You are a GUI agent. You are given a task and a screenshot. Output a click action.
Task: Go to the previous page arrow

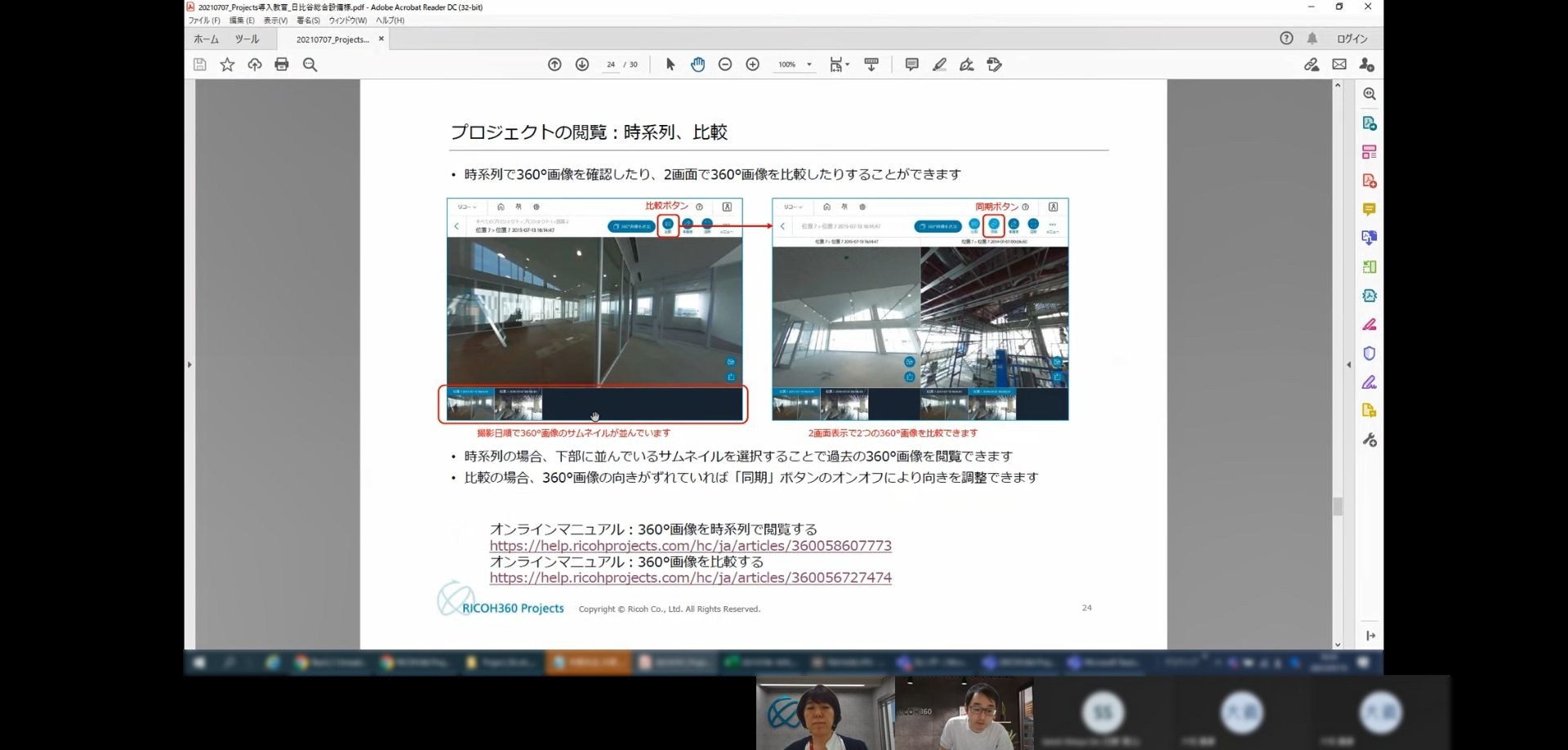coord(555,65)
